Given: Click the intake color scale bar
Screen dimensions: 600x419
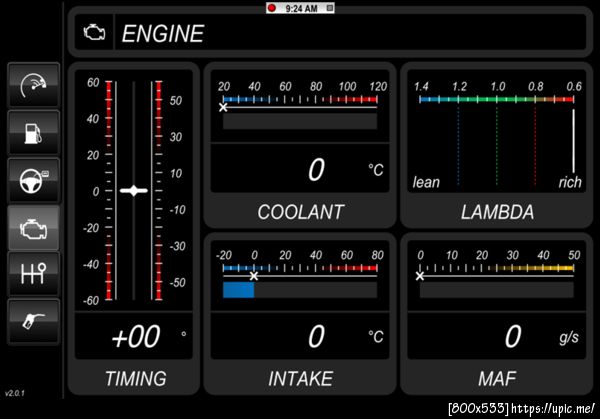Looking at the screenshot, I should pos(300,268).
